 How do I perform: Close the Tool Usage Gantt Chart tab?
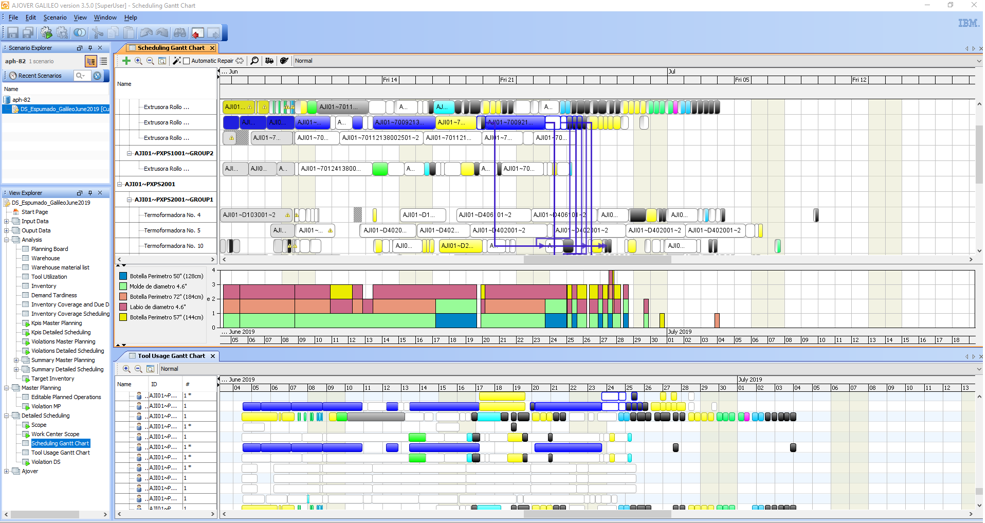pos(213,355)
